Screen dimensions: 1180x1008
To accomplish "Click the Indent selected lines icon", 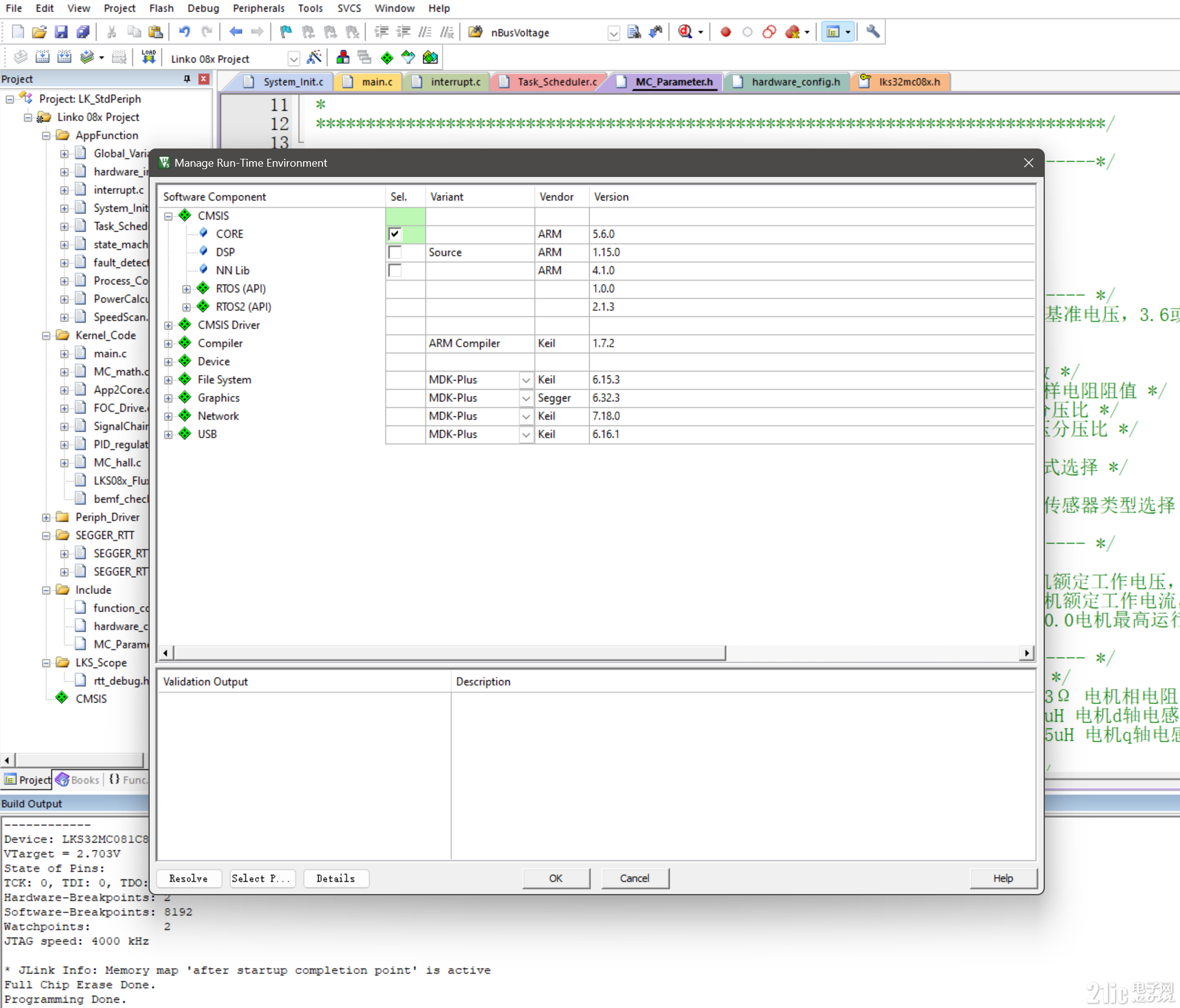I will pyautogui.click(x=381, y=32).
